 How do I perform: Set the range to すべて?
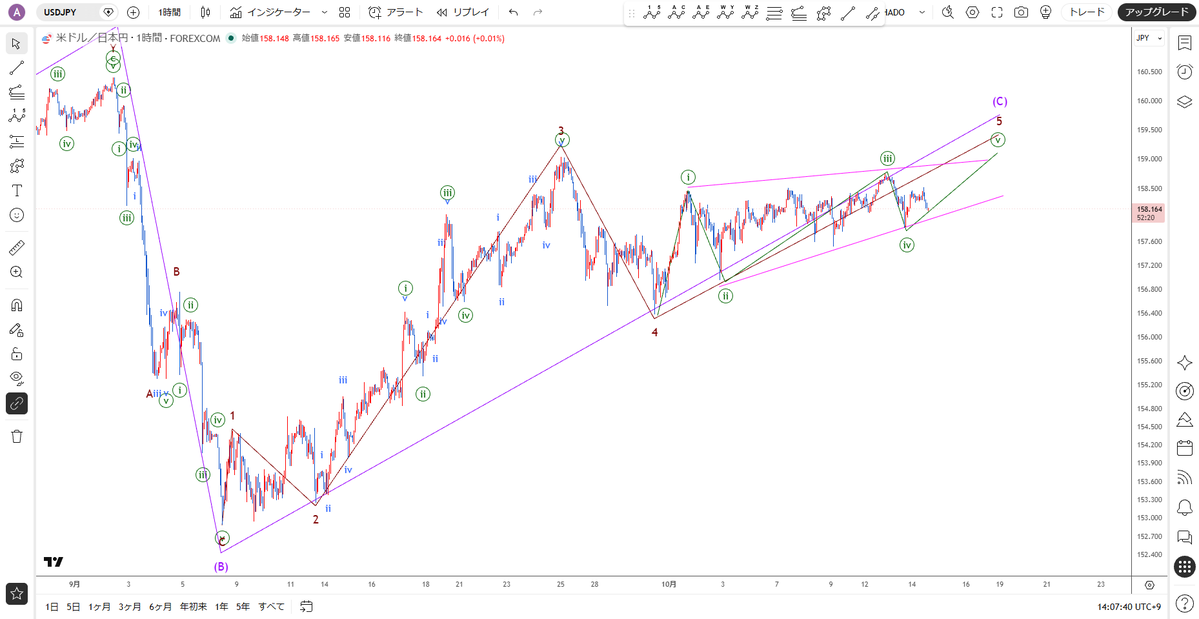271,607
